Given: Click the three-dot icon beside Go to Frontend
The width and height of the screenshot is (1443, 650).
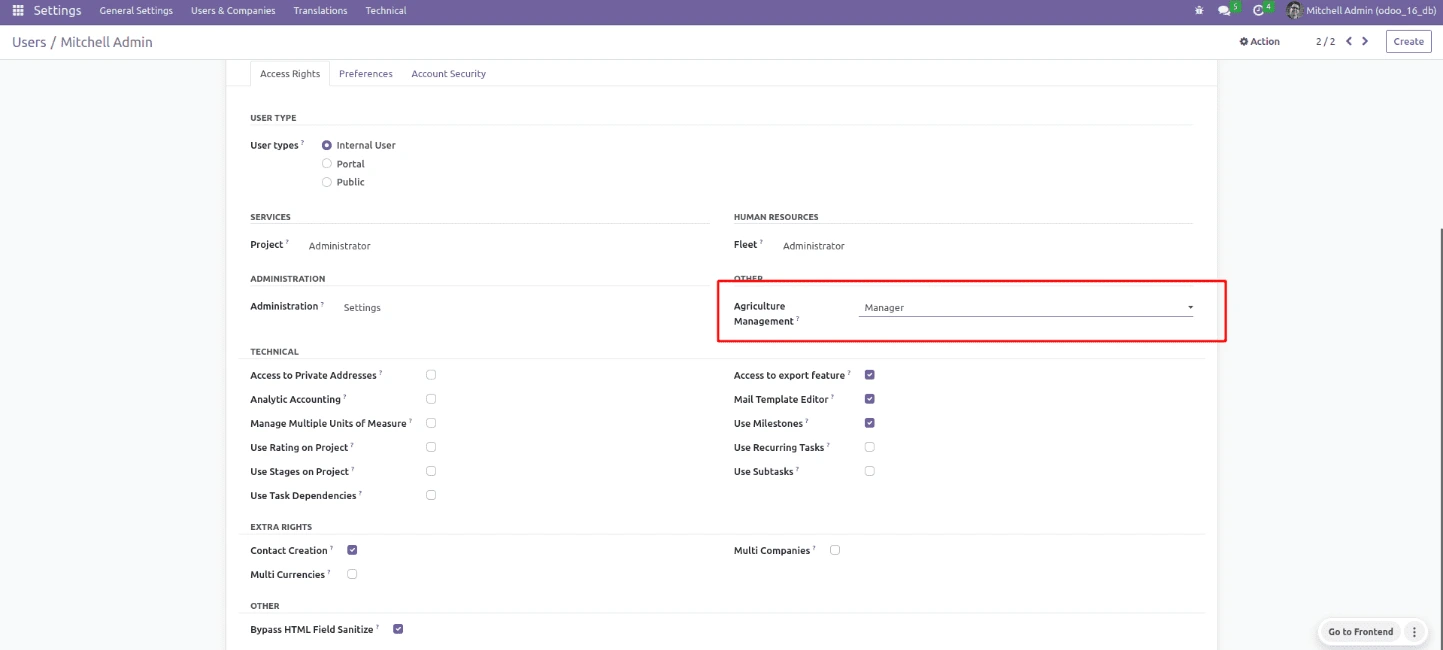Looking at the screenshot, I should tap(1414, 632).
